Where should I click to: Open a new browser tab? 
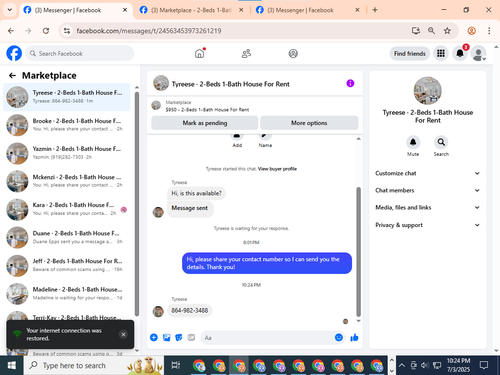[x=375, y=10]
